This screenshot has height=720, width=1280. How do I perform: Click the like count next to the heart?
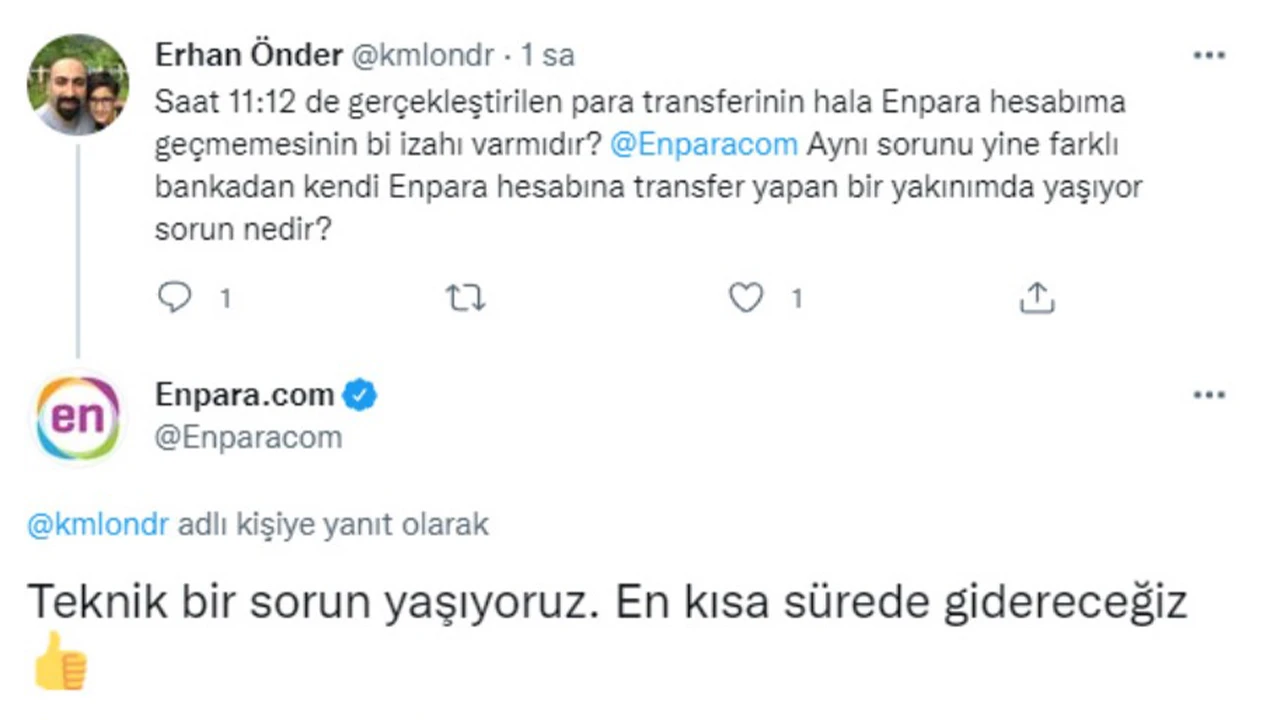pos(797,299)
